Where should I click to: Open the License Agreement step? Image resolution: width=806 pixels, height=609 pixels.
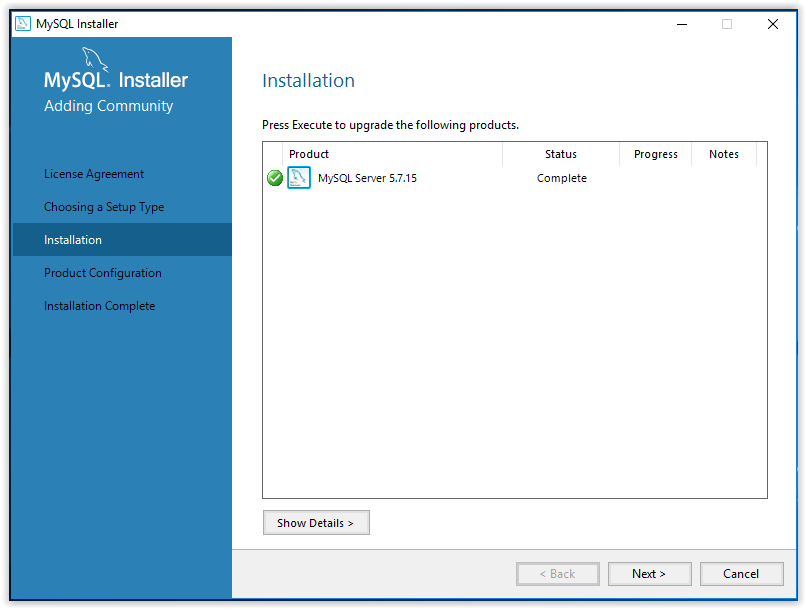94,174
